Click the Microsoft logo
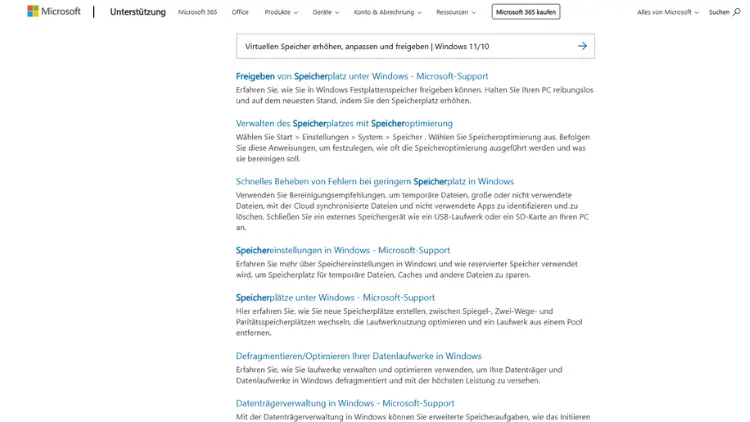This screenshot has width=750, height=422. tap(54, 11)
